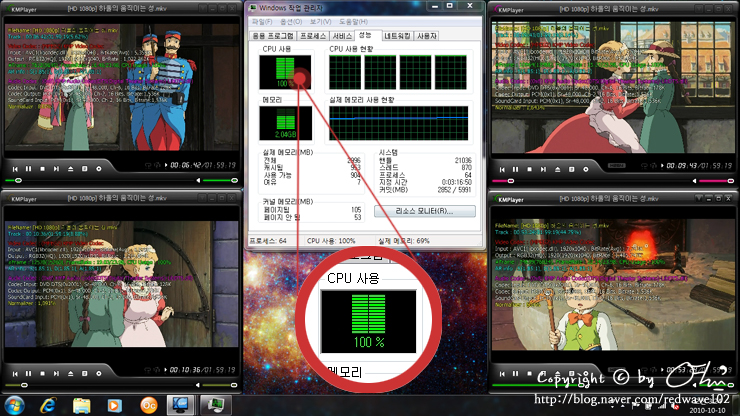Pause the KMPlayer video at 00:03:43

click(x=516, y=169)
